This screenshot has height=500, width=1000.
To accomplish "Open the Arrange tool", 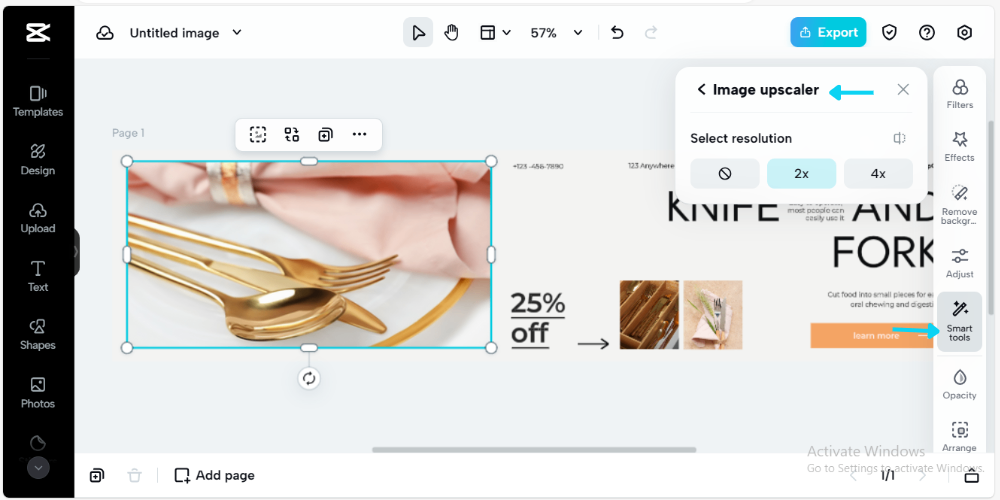I will [x=960, y=437].
